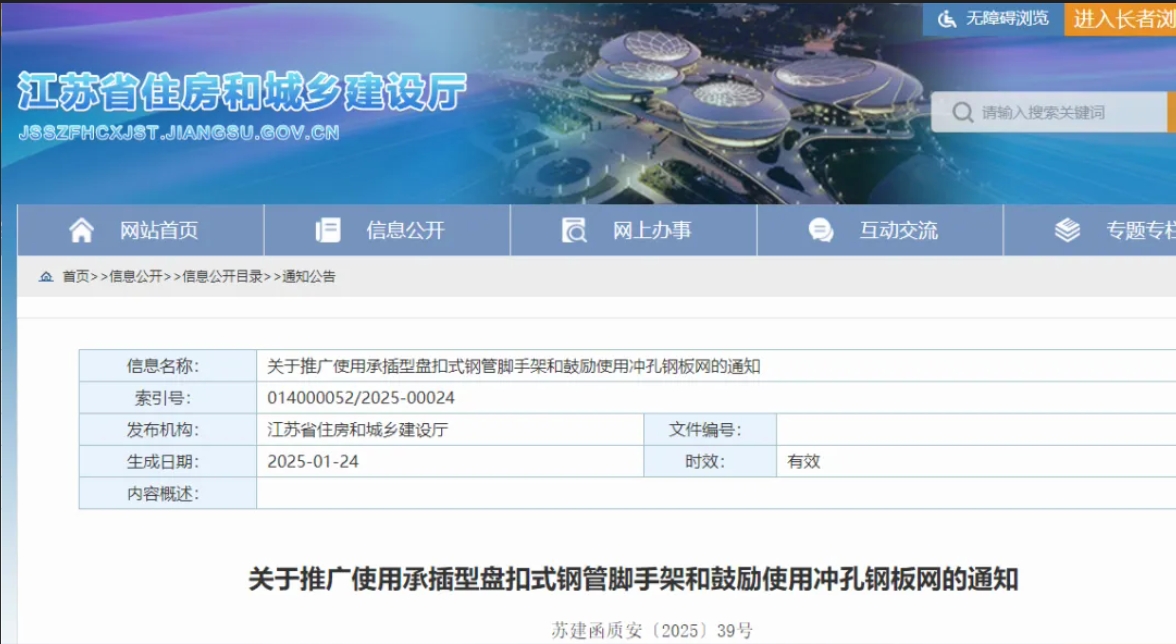The width and height of the screenshot is (1176, 644).
Task: Click the date 2025-01-24
Action: point(313,461)
